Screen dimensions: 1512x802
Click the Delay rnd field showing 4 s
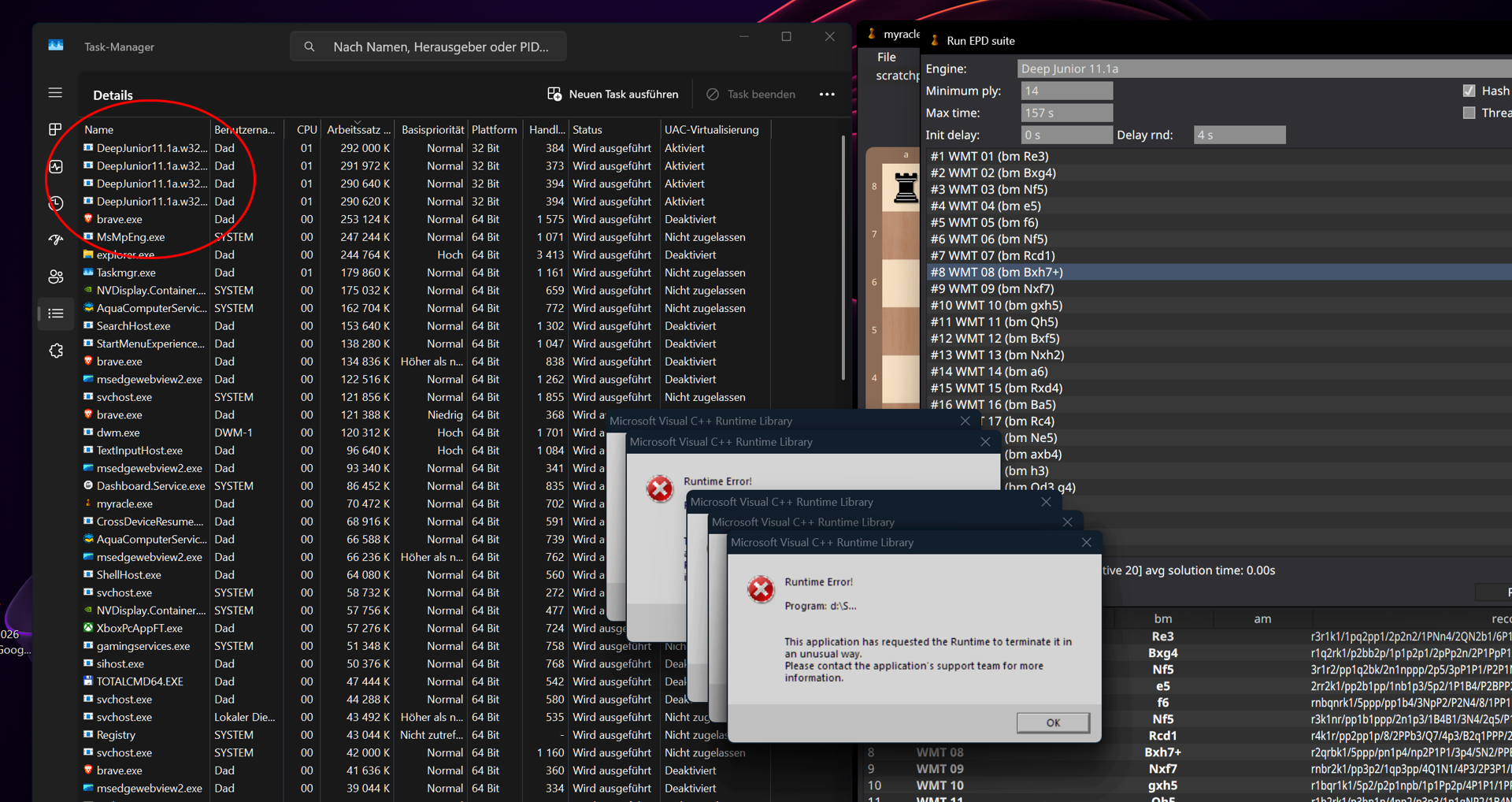point(1240,135)
